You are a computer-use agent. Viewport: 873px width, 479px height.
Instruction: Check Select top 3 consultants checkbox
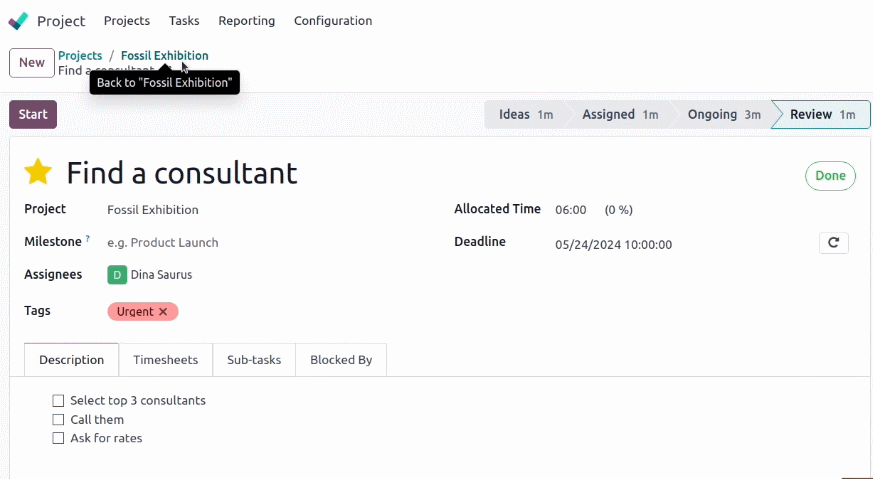pos(58,401)
